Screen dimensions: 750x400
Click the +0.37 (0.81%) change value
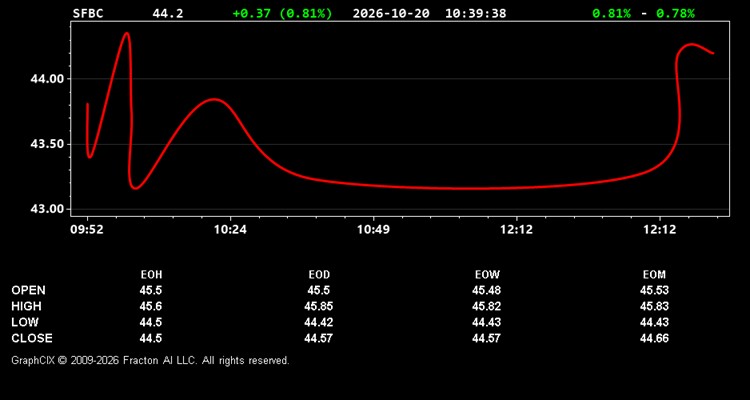(x=282, y=13)
